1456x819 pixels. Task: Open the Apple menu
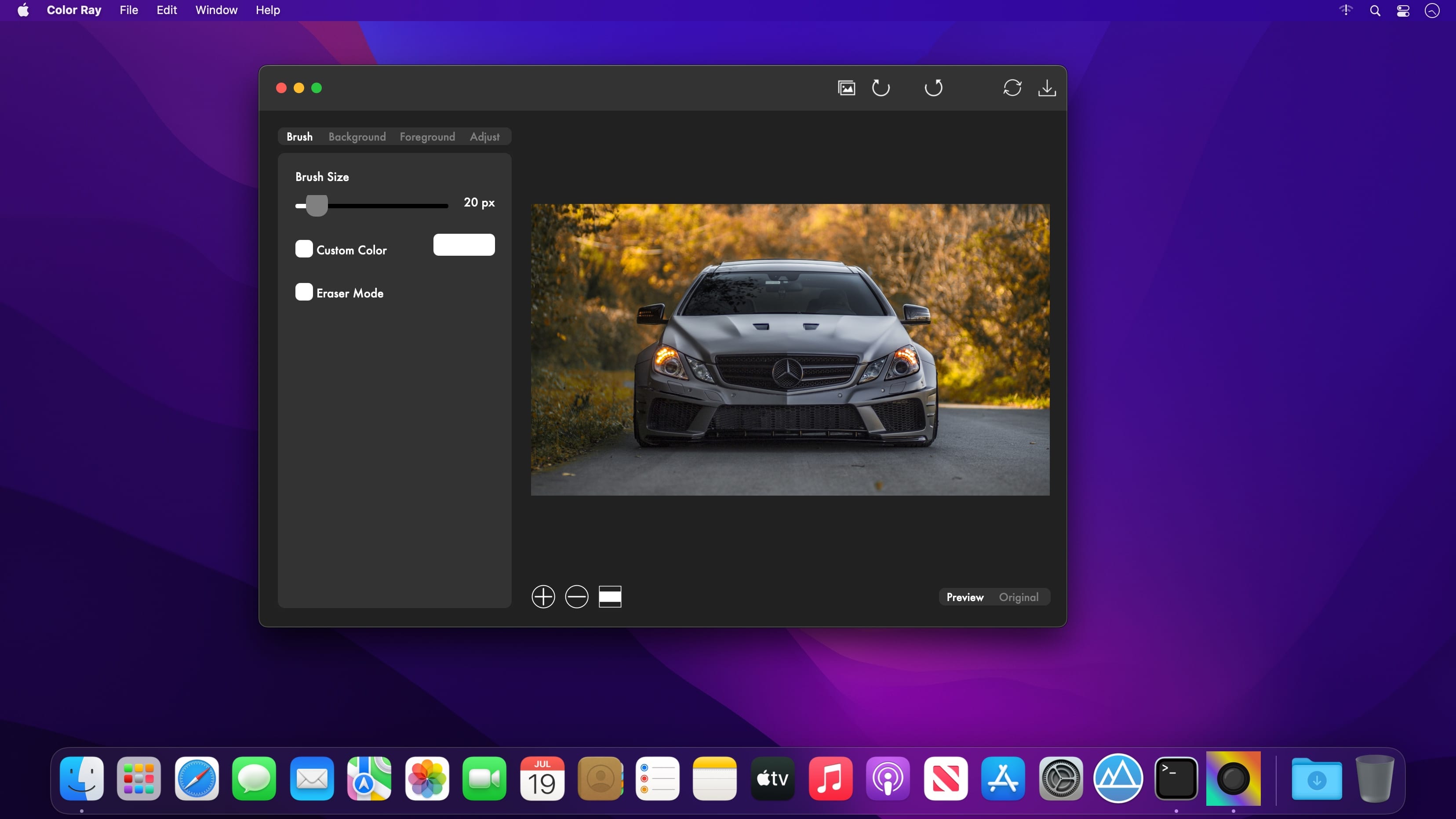(x=23, y=10)
